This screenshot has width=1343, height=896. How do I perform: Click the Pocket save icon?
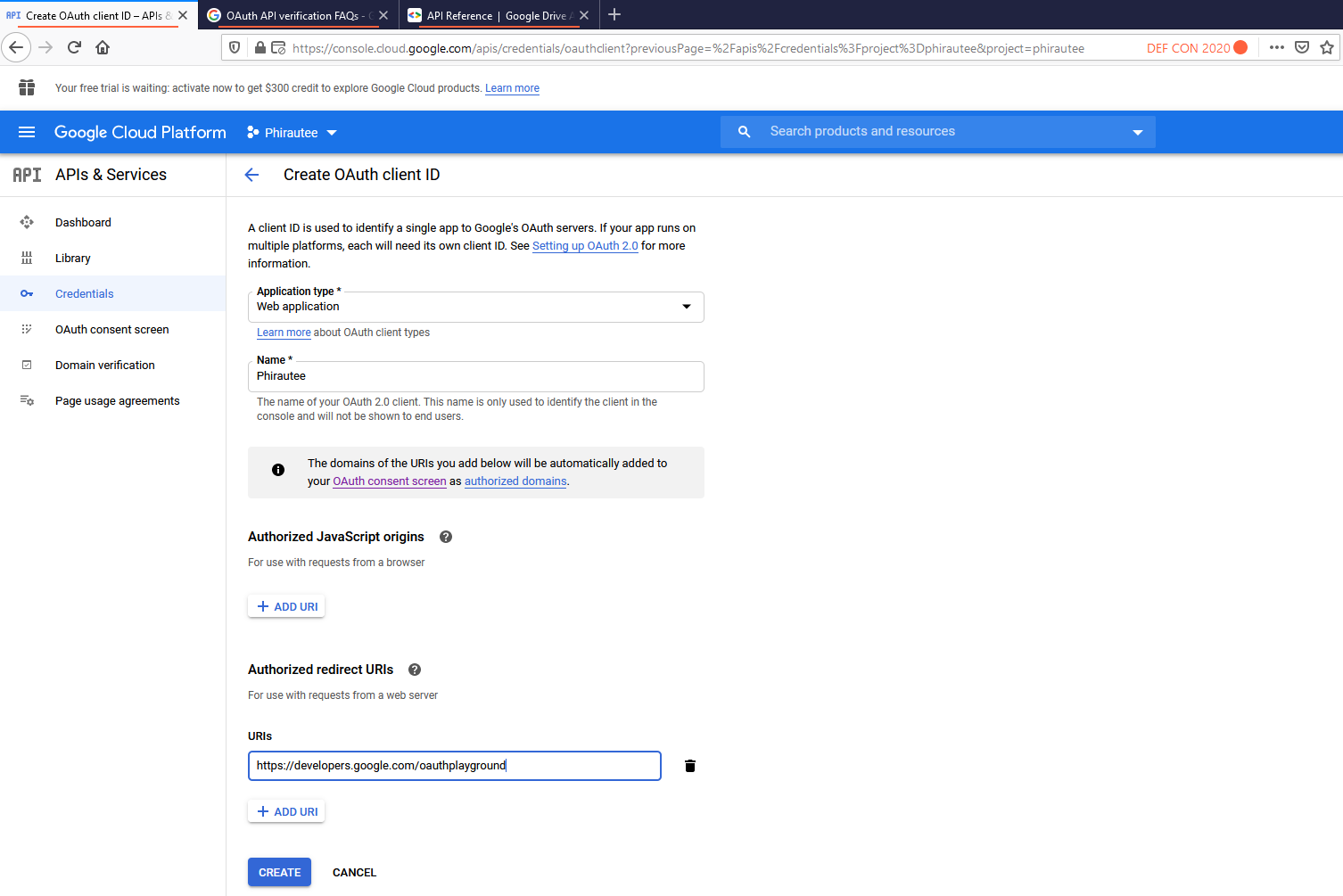[x=1302, y=47]
